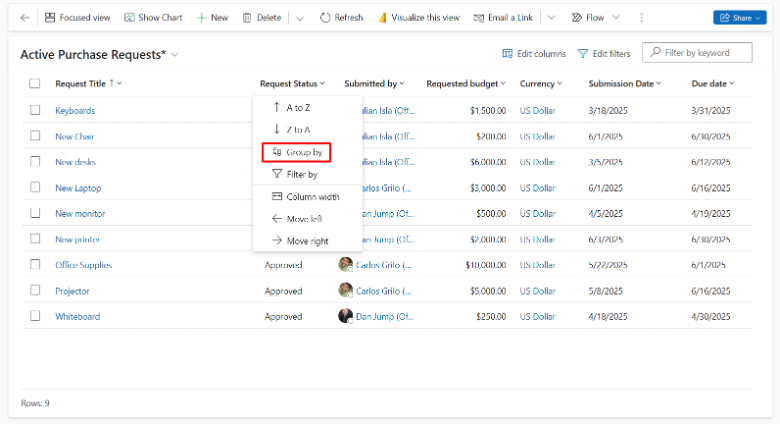Viewport: 780px width, 425px height.
Task: Open the Flow command
Action: pos(587,18)
